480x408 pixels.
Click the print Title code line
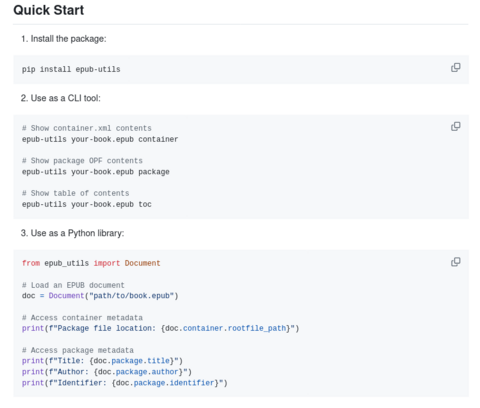coord(102,361)
